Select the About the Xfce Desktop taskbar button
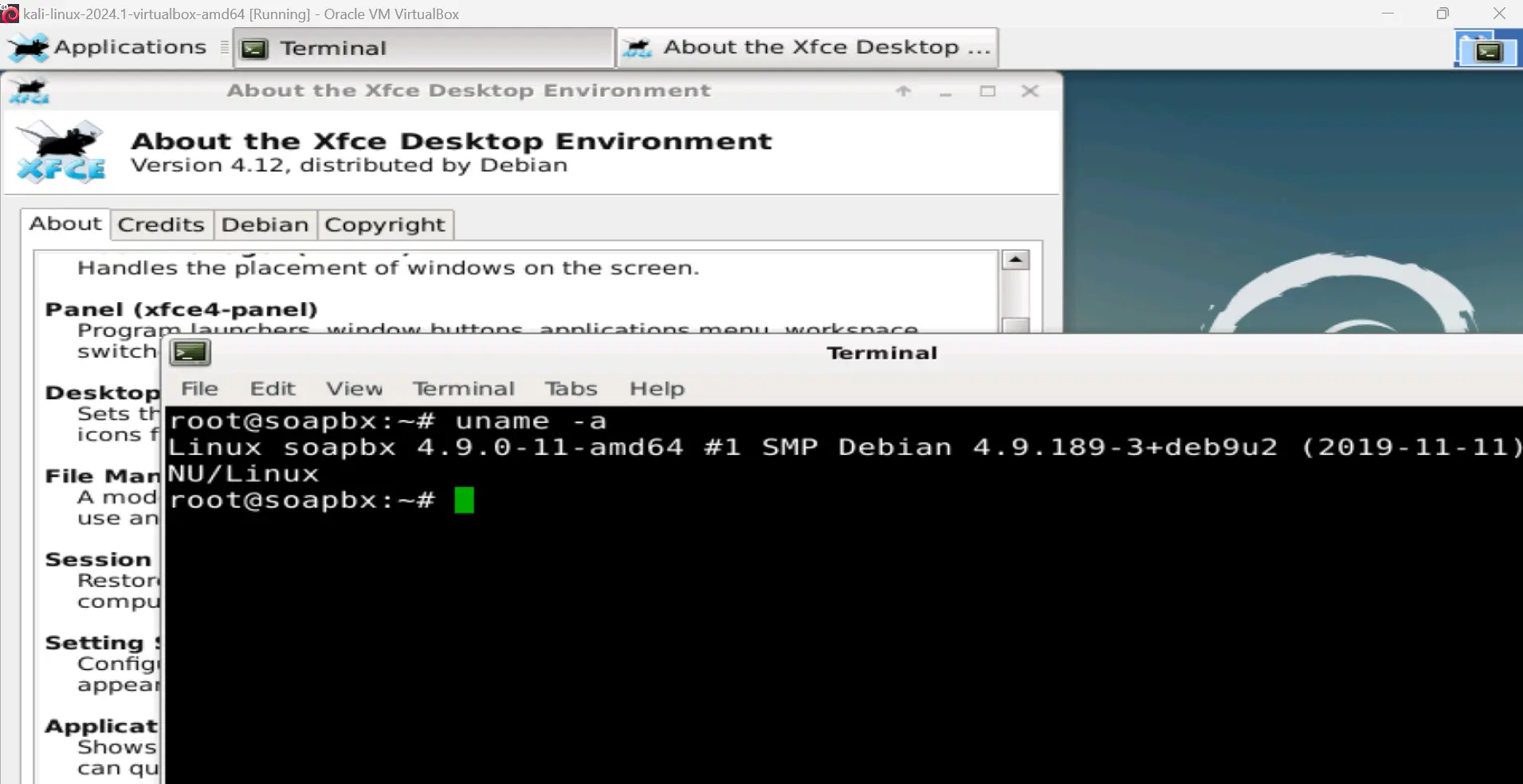The width and height of the screenshot is (1523, 784). click(x=807, y=48)
